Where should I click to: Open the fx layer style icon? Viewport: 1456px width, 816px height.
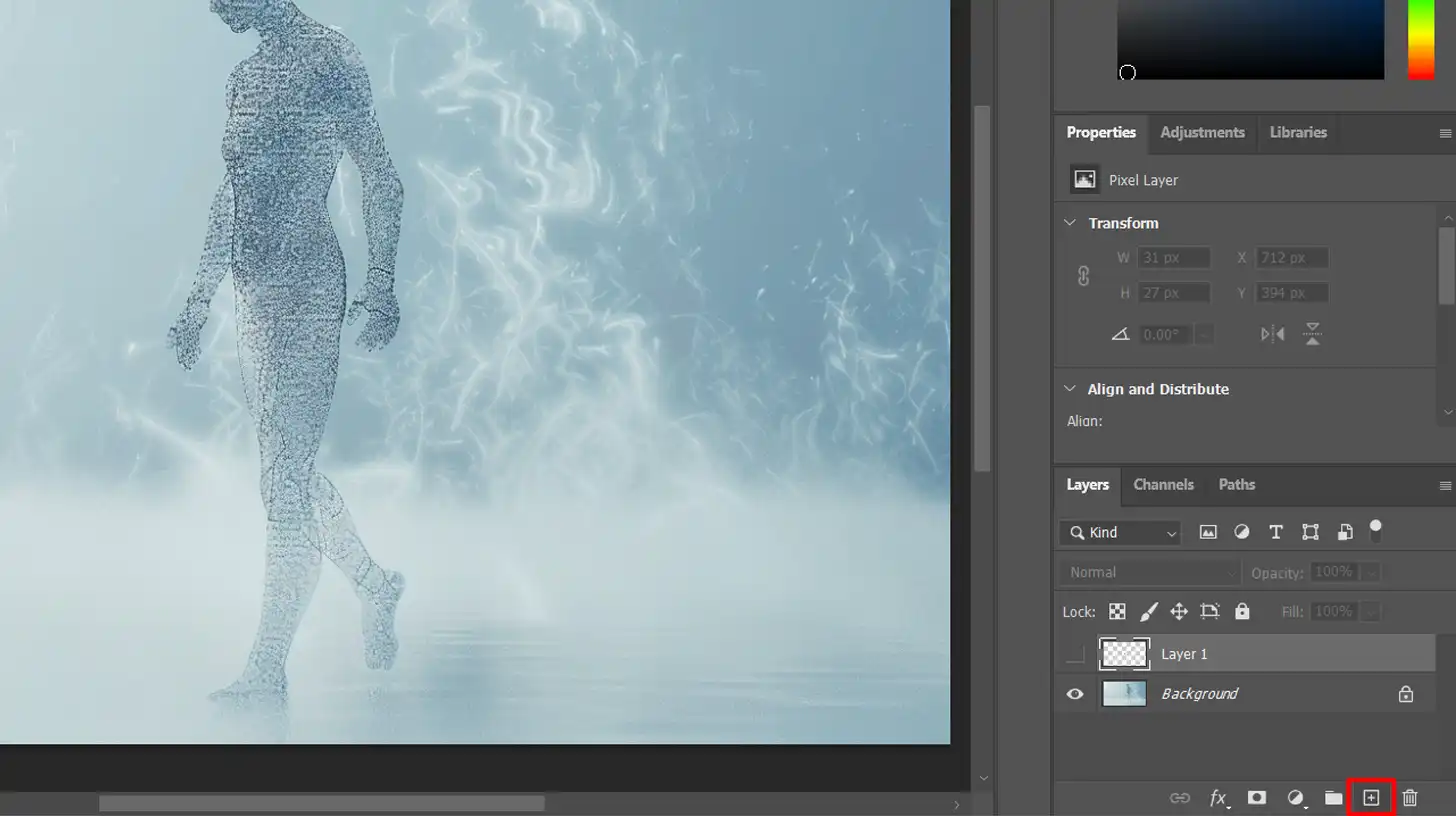point(1219,798)
